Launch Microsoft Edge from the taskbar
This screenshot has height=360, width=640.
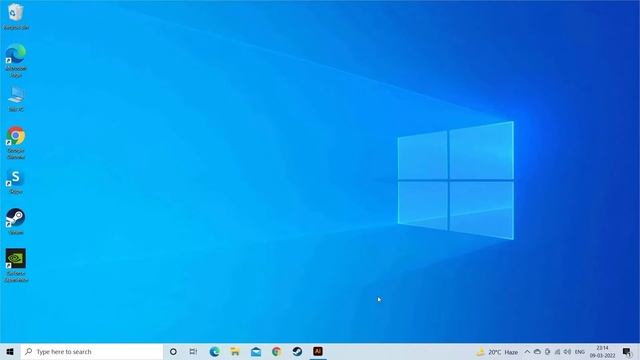click(214, 351)
